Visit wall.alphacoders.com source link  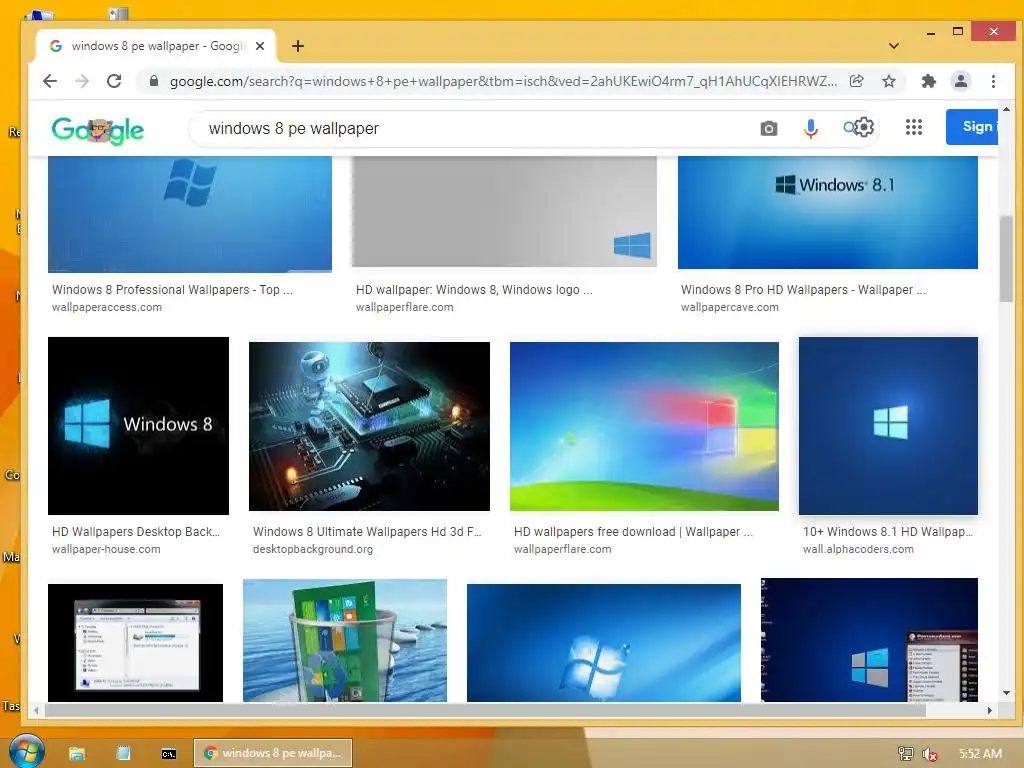(x=858, y=549)
